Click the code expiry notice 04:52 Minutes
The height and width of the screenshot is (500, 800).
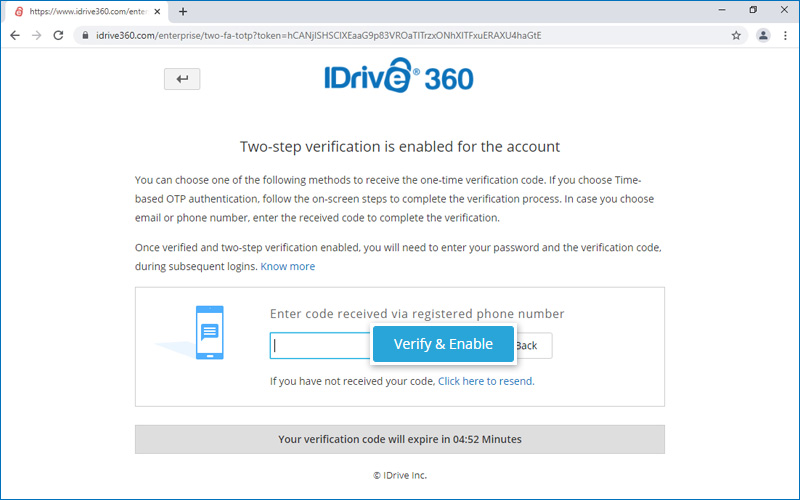[x=400, y=439]
